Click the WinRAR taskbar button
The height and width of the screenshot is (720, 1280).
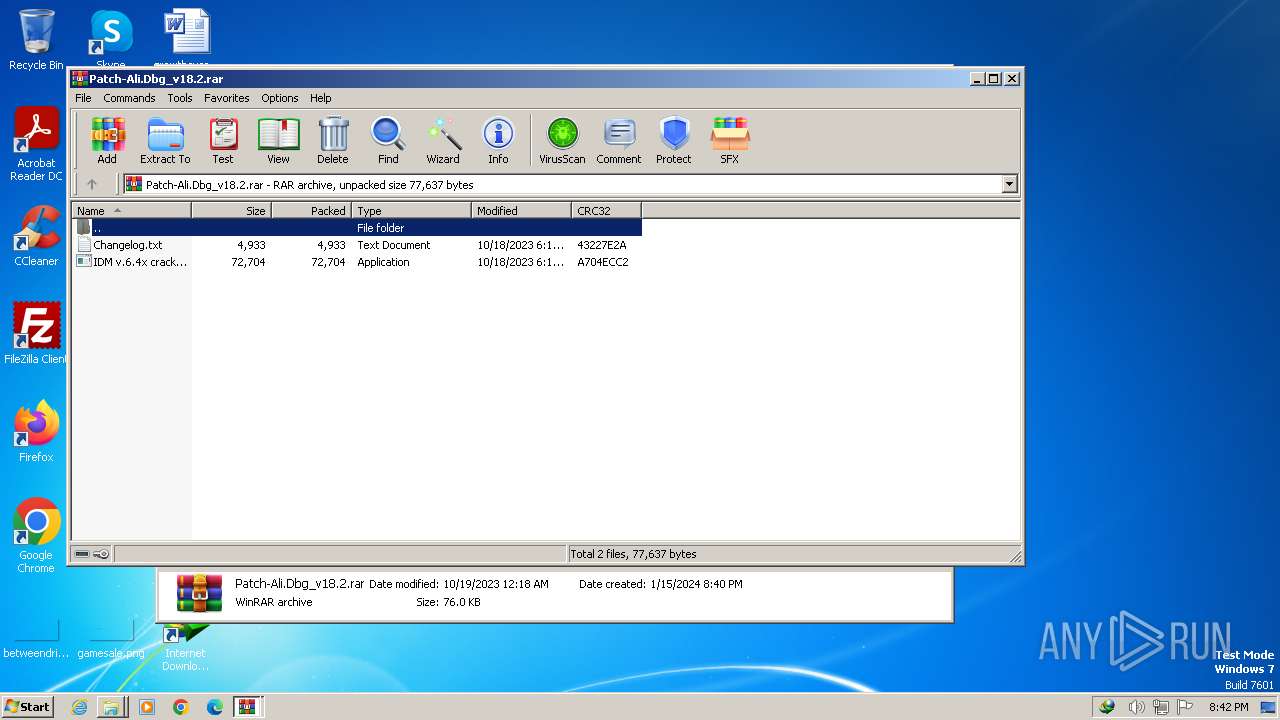tap(247, 707)
